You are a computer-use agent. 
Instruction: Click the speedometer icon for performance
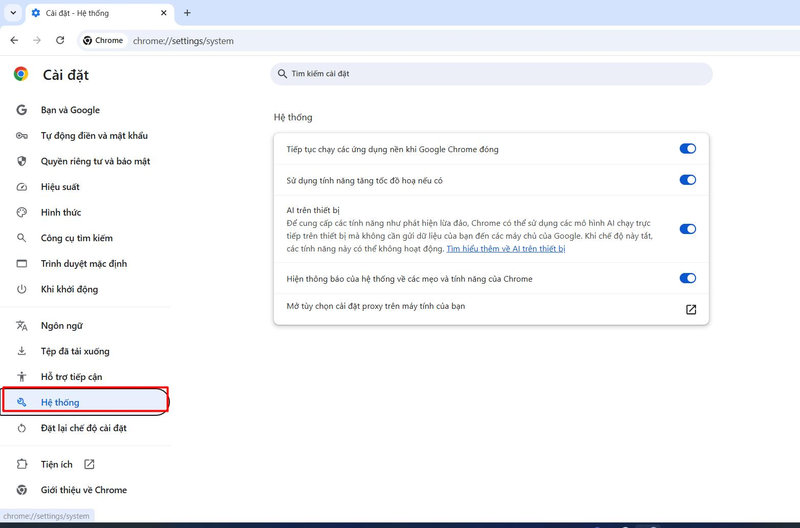[x=21, y=187]
